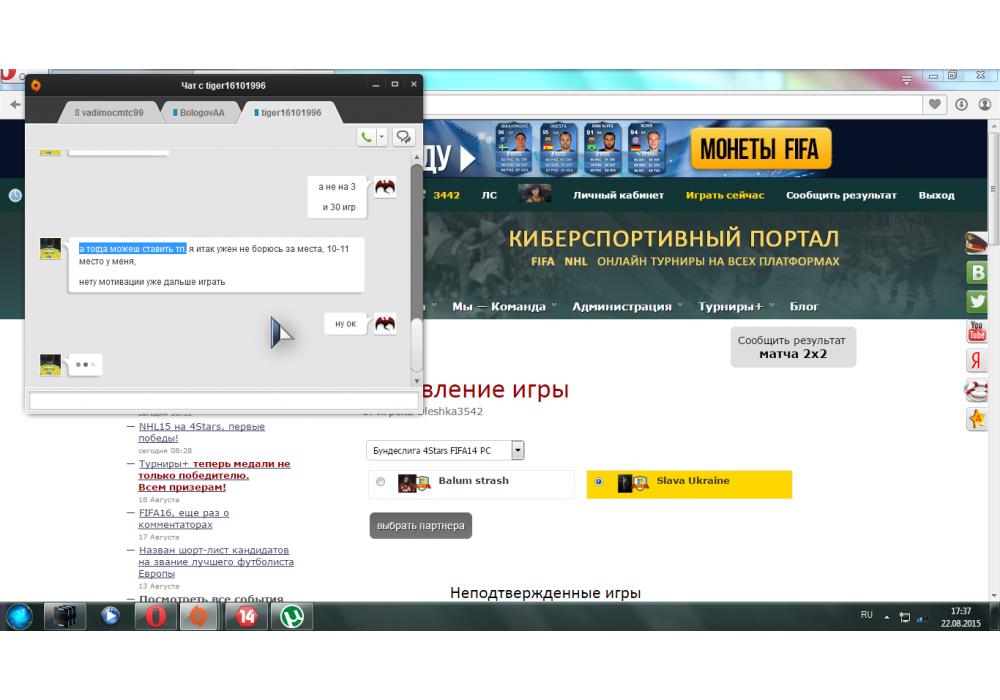The image size is (1000, 700).
Task: Open uTorrent from the taskbar
Action: [x=292, y=616]
